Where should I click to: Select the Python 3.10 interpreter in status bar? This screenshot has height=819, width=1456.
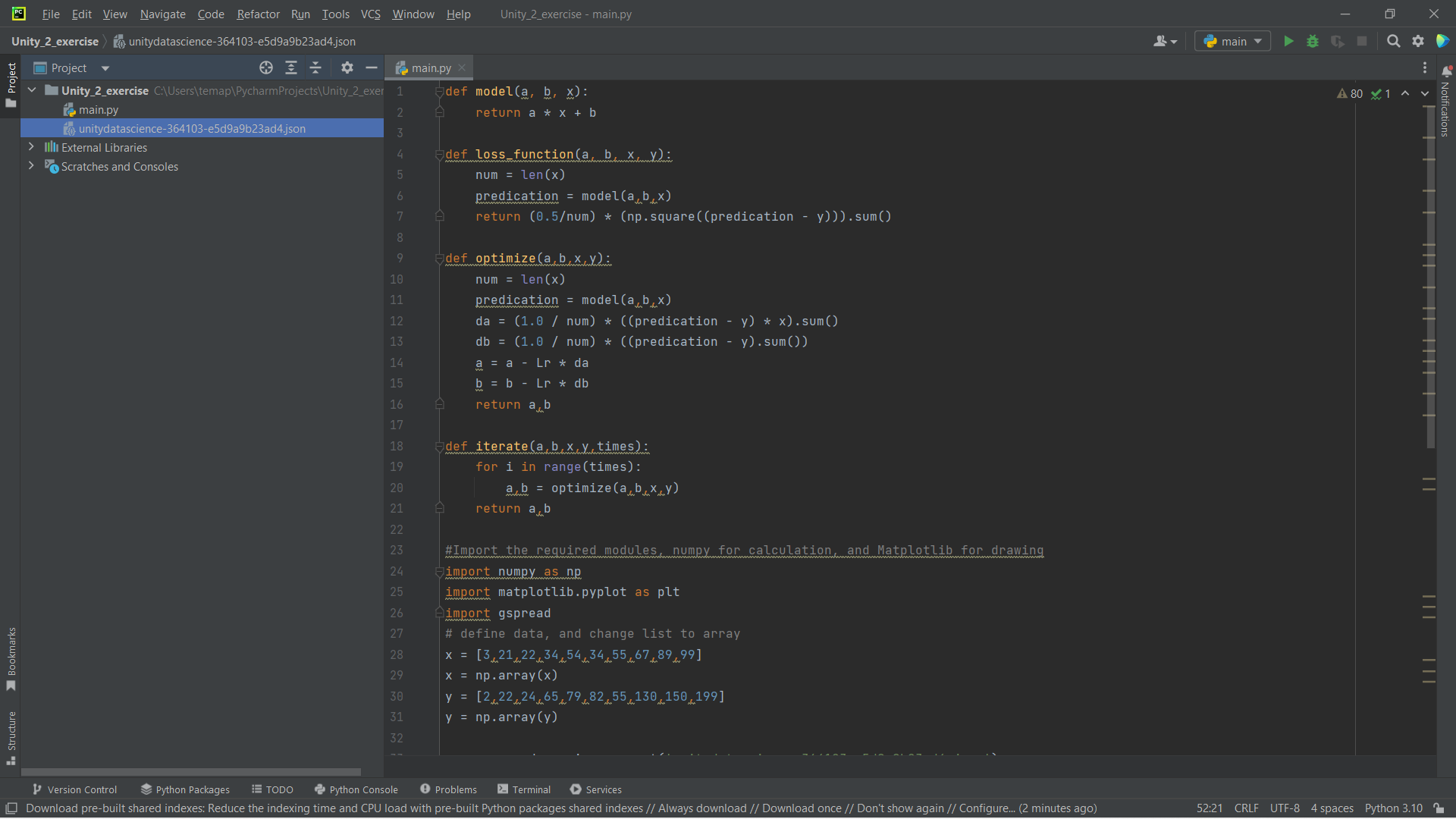click(x=1392, y=808)
